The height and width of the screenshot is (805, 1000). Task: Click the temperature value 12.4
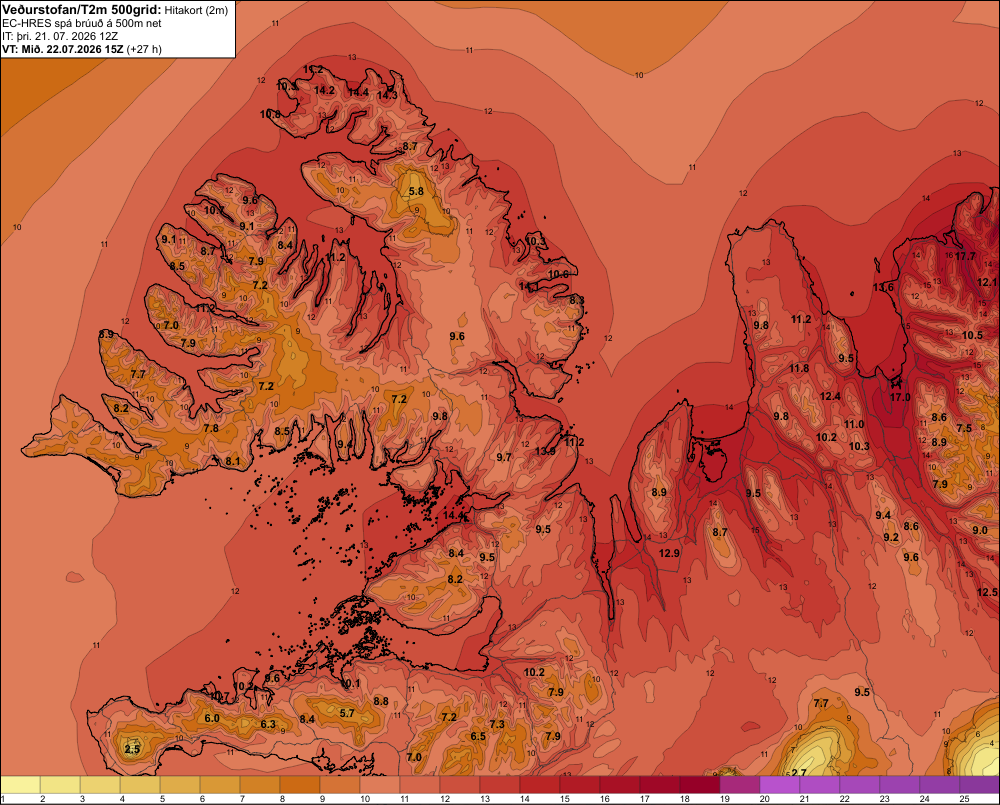click(x=830, y=396)
